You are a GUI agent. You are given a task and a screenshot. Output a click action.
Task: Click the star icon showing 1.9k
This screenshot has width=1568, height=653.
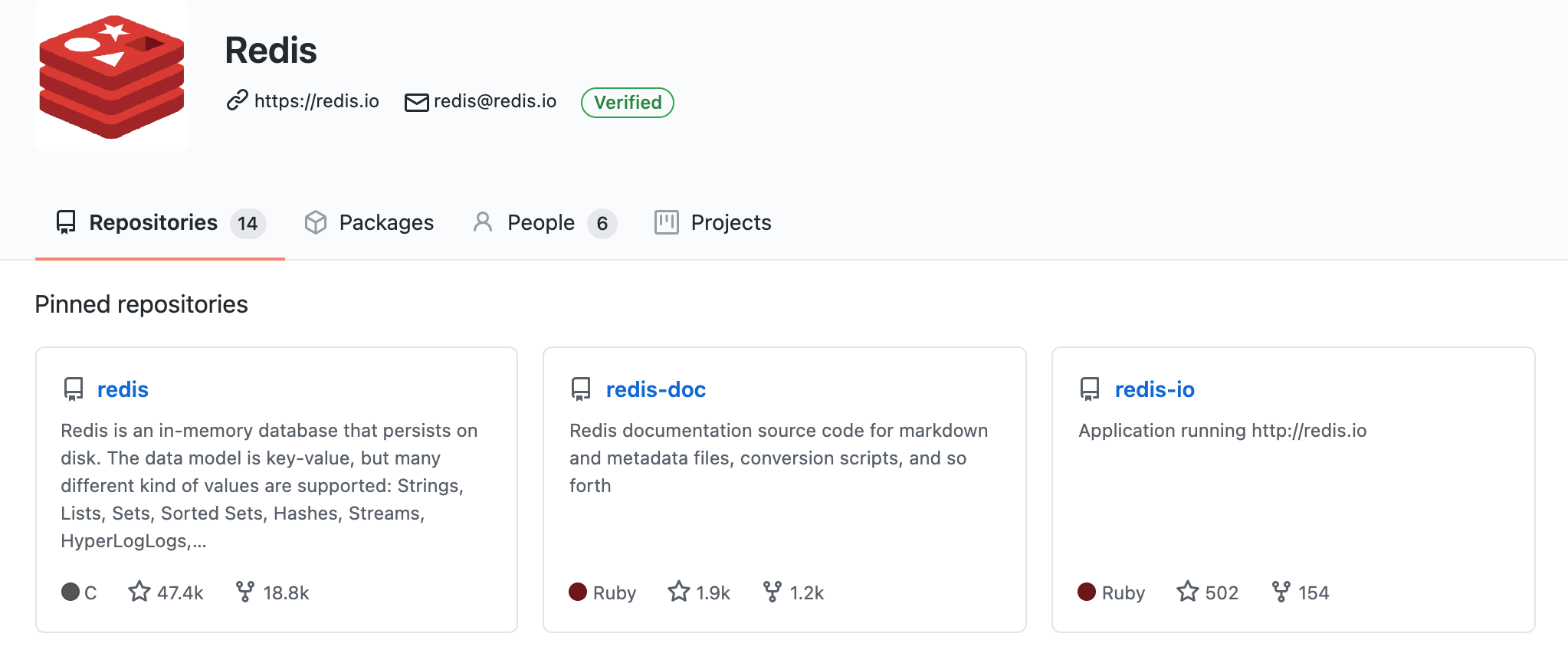679,592
